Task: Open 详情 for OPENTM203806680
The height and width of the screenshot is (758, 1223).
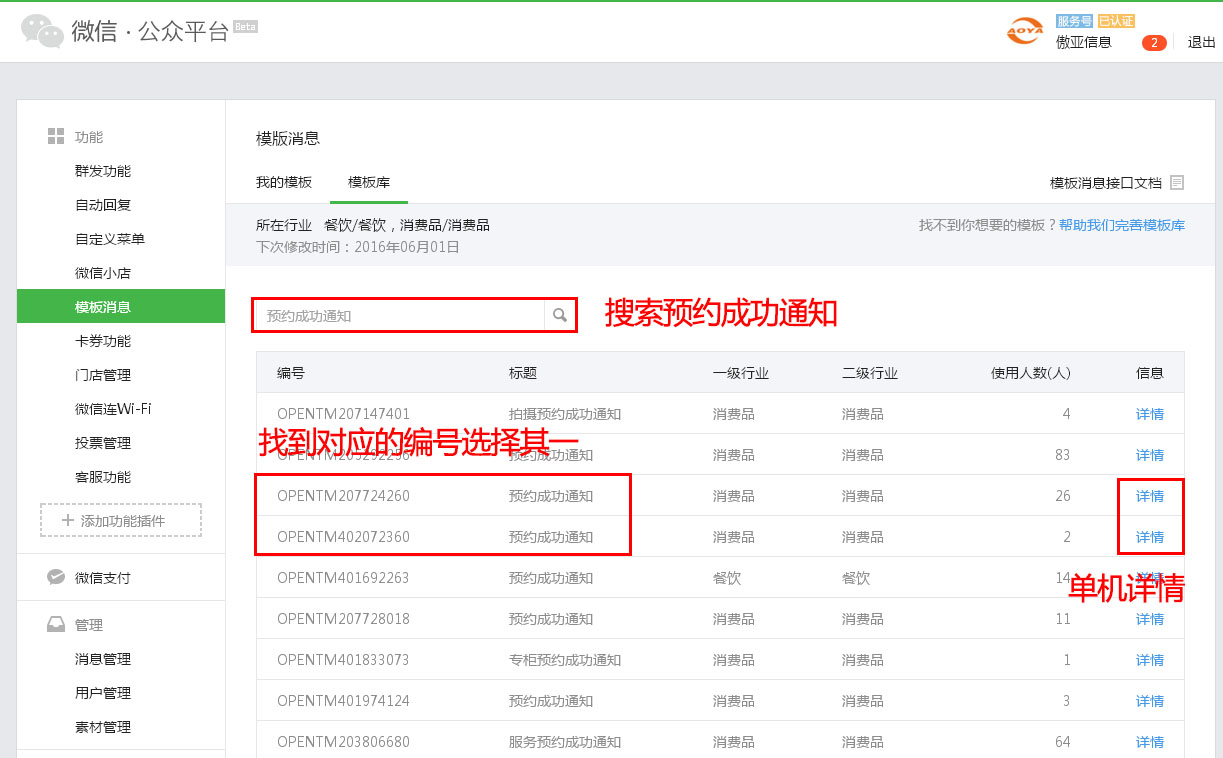Action: (x=1149, y=743)
